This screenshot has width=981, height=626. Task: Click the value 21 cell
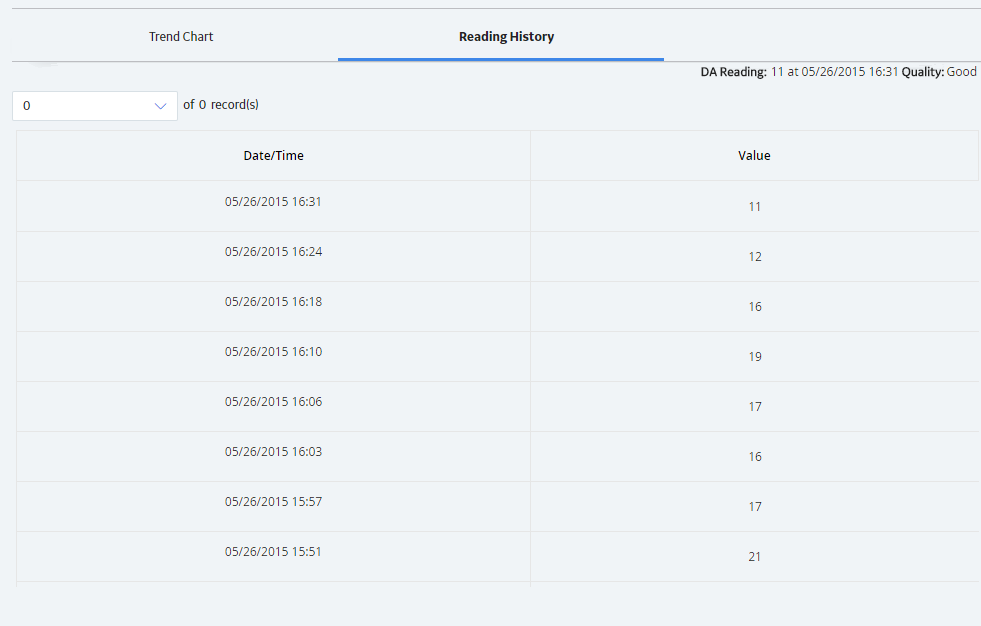coord(755,557)
